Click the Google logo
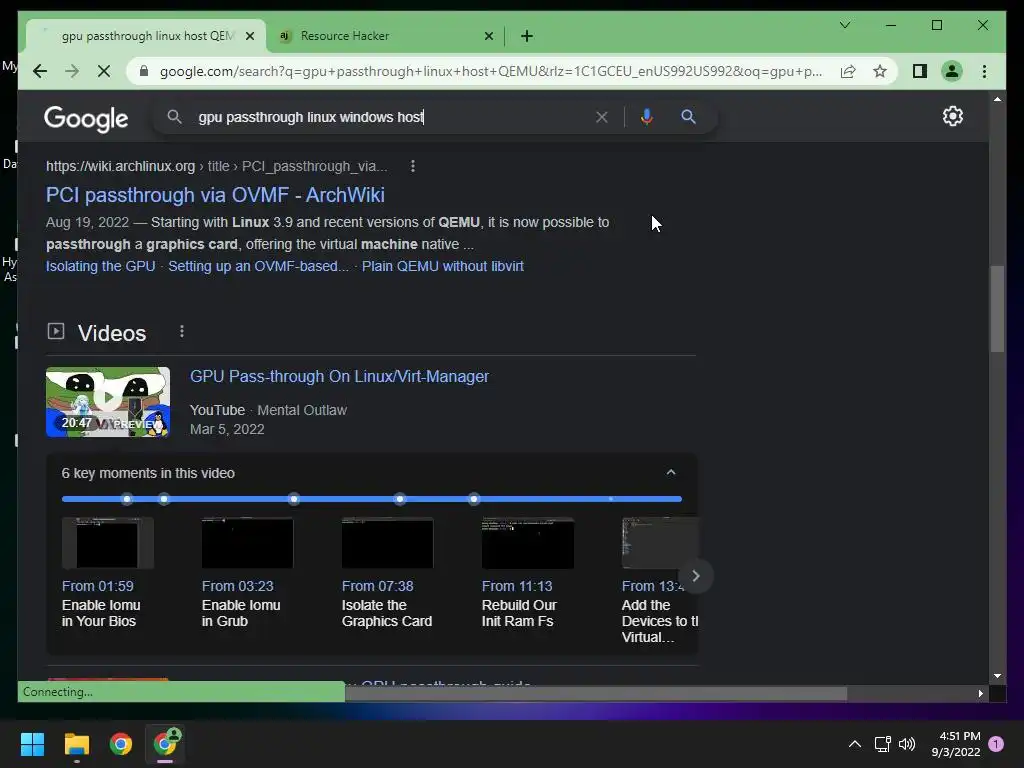1024x768 pixels. (x=86, y=118)
